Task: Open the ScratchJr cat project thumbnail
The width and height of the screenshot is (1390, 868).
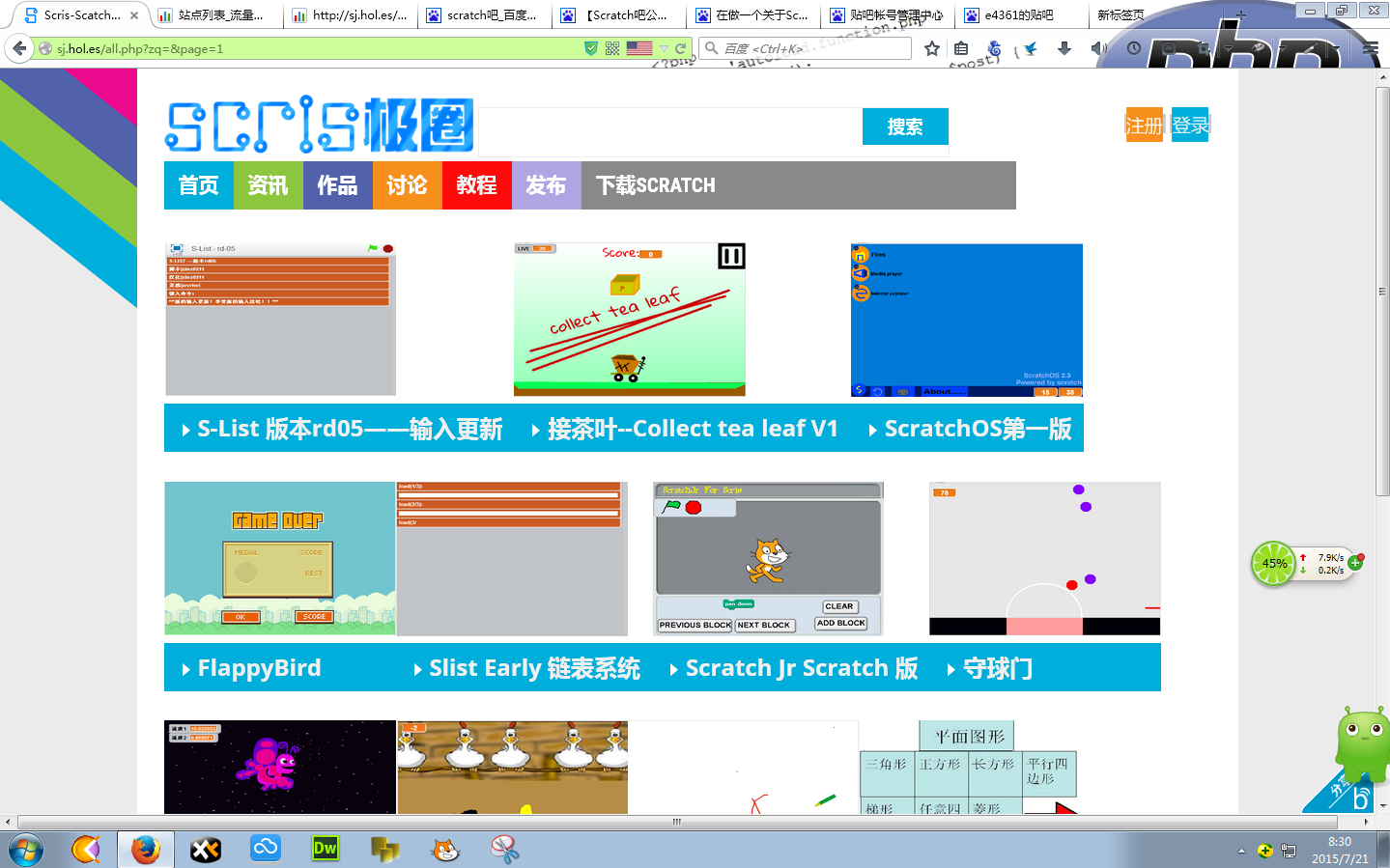Action: [768, 559]
